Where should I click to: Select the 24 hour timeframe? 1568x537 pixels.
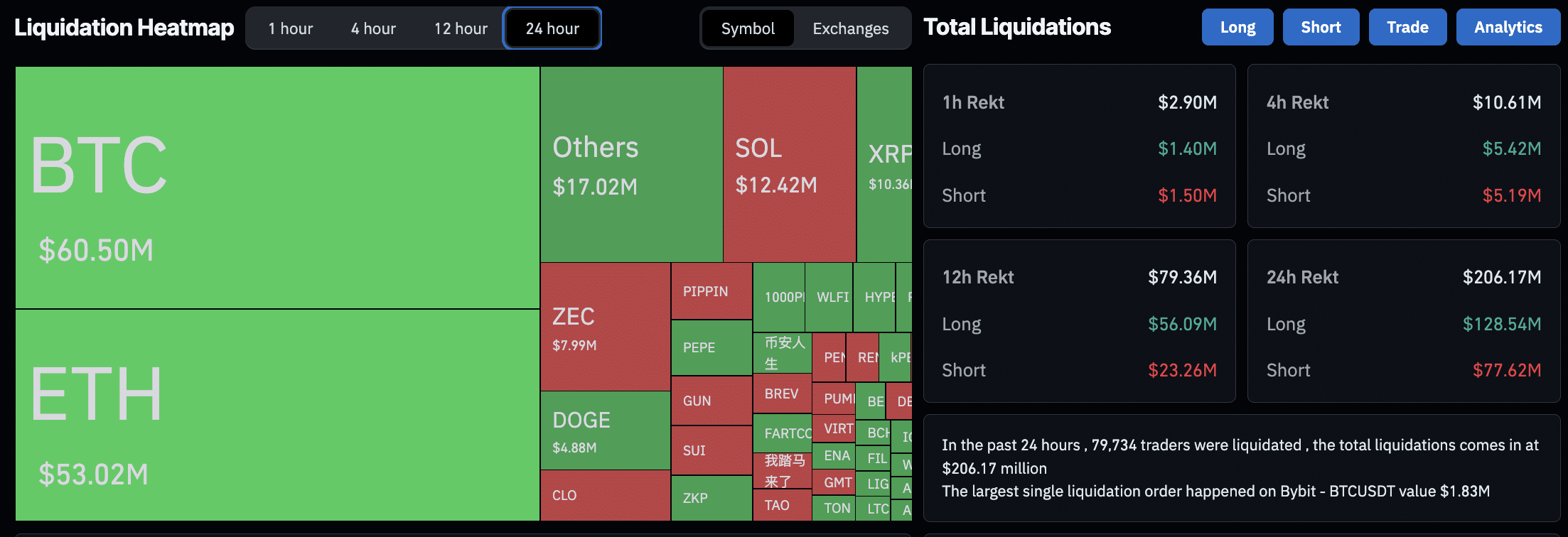552,28
